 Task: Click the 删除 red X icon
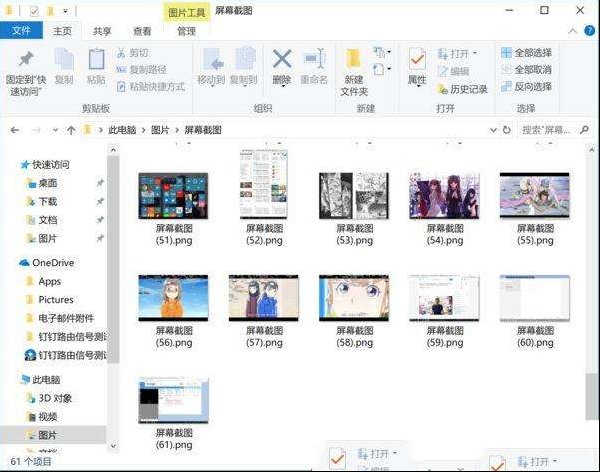[282, 59]
